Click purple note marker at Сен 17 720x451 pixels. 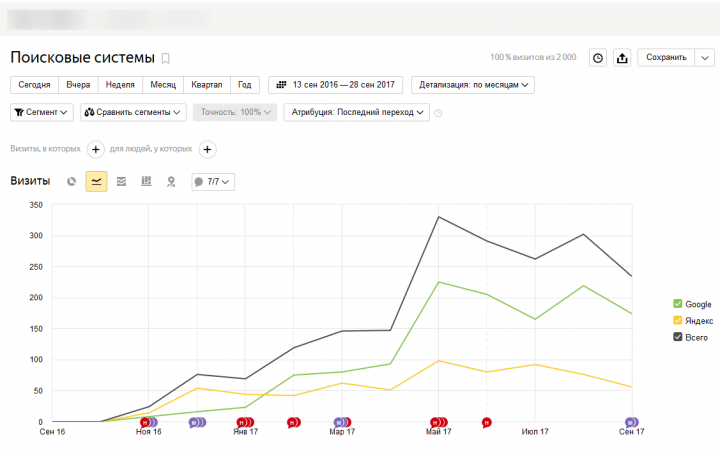pos(631,423)
